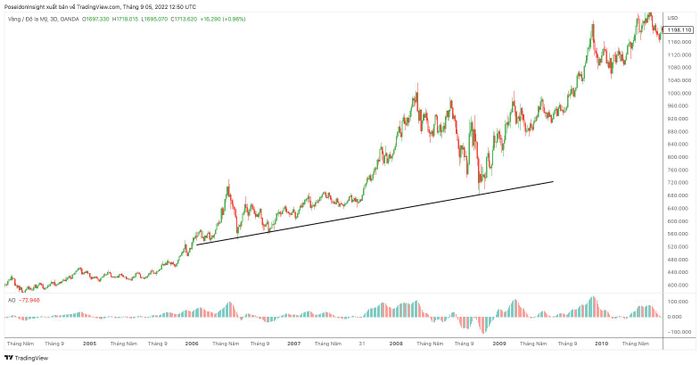Click the AO scale label 100.000

[679, 302]
